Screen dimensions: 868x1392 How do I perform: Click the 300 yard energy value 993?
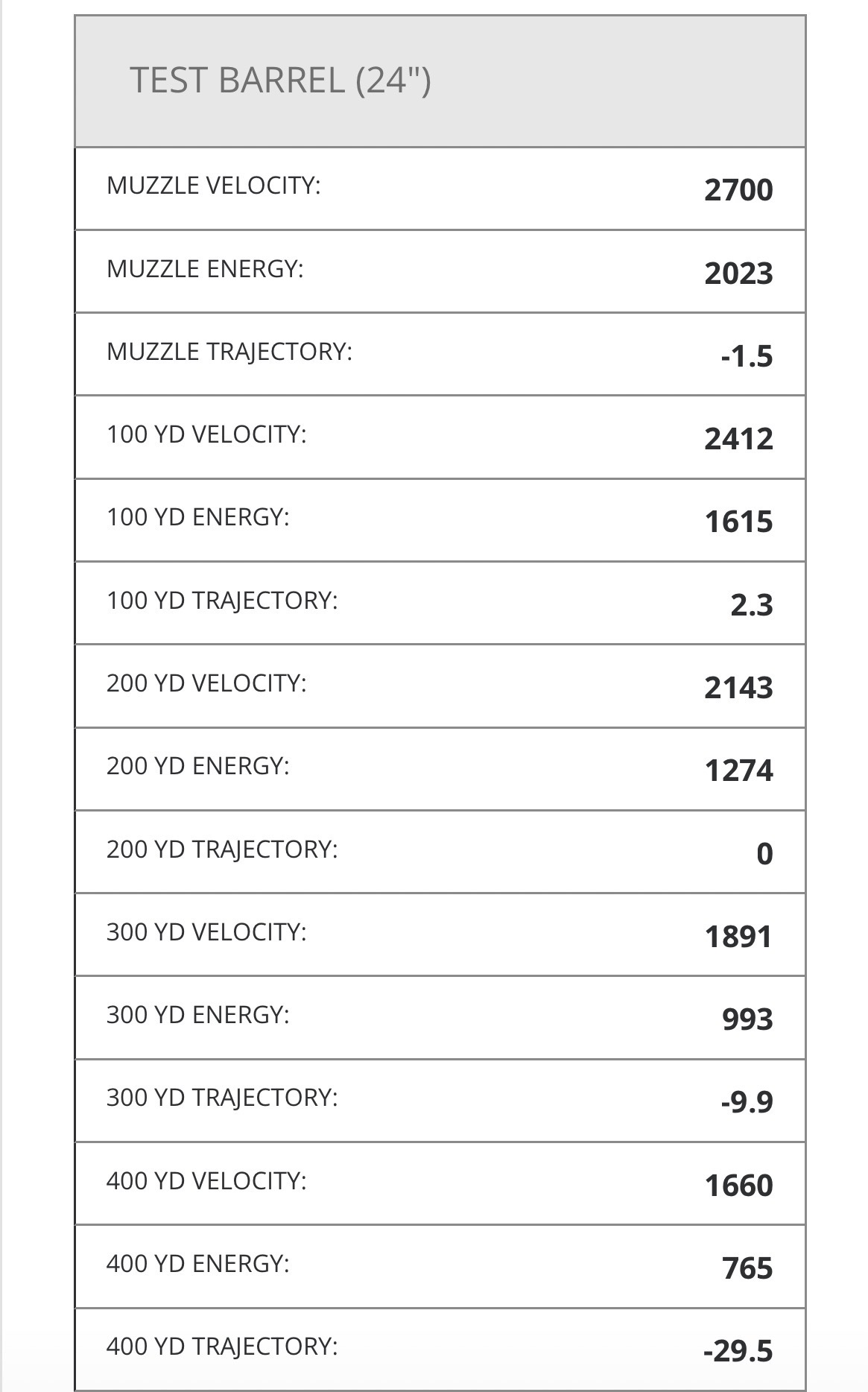[x=747, y=1019]
